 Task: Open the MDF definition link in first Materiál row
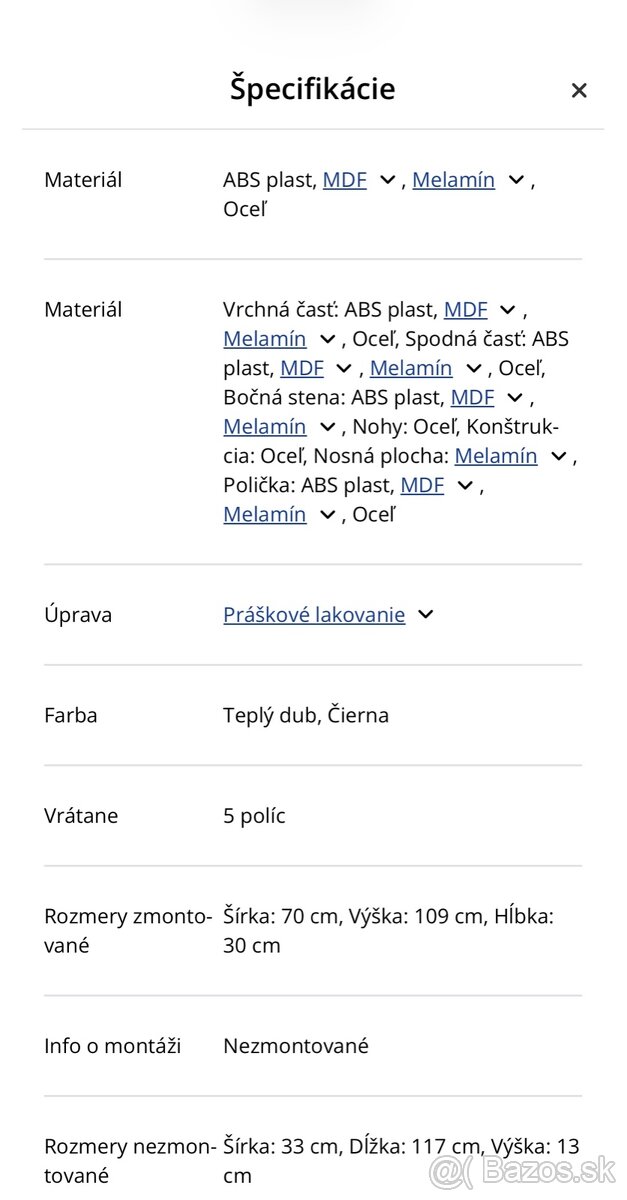[344, 180]
